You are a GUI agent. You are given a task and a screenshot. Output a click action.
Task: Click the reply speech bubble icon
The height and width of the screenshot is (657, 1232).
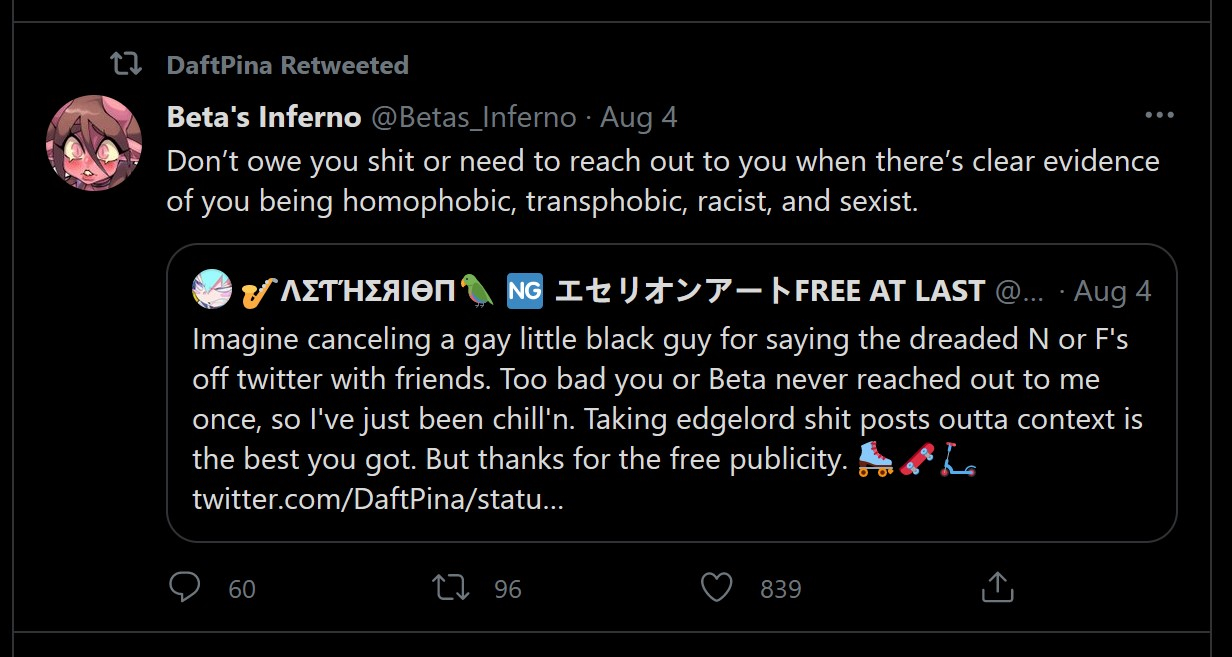coord(184,587)
